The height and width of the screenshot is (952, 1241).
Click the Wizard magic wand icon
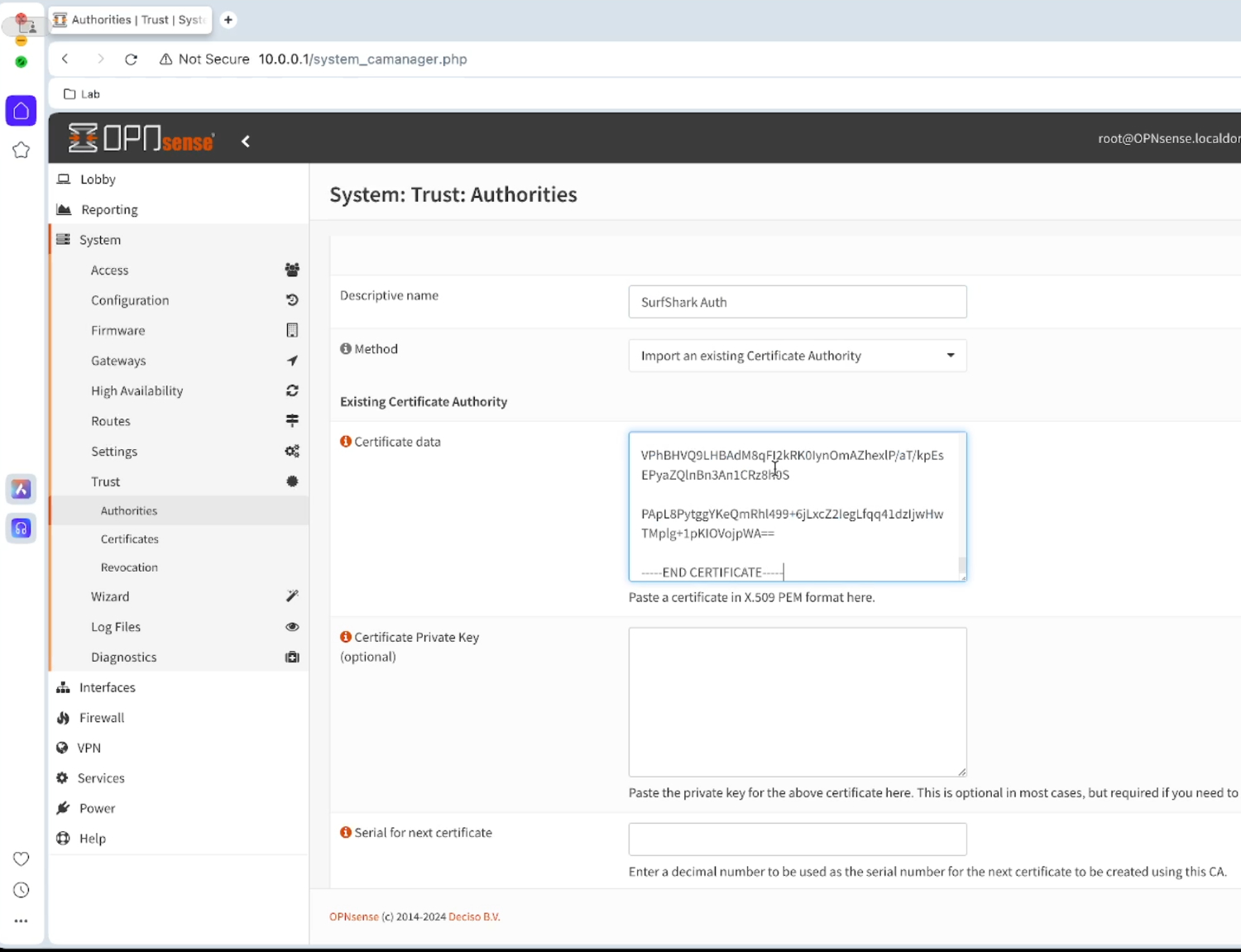(292, 596)
